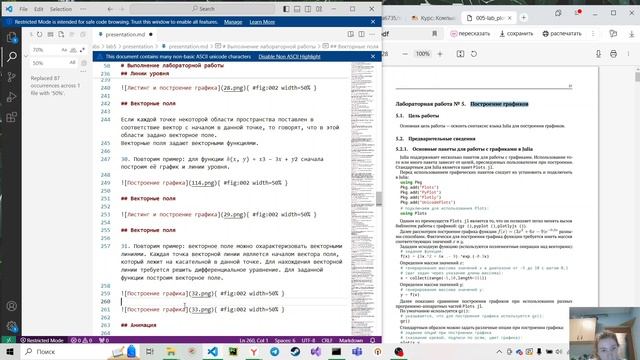Click the Векторные поля breadcrumb heading

point(353,47)
